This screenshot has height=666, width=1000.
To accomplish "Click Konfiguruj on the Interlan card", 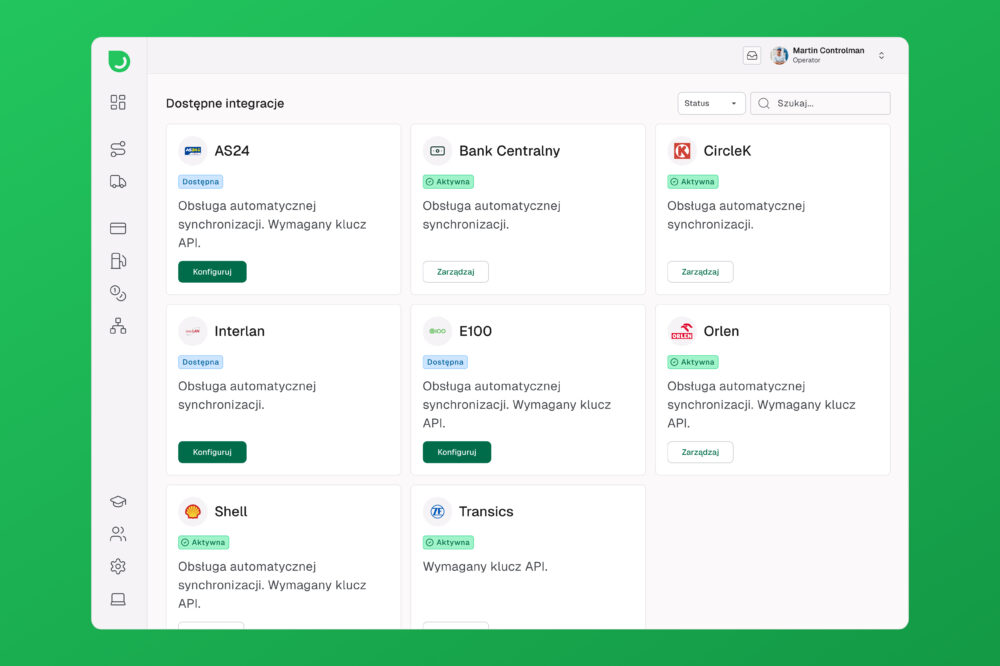I will (x=212, y=452).
